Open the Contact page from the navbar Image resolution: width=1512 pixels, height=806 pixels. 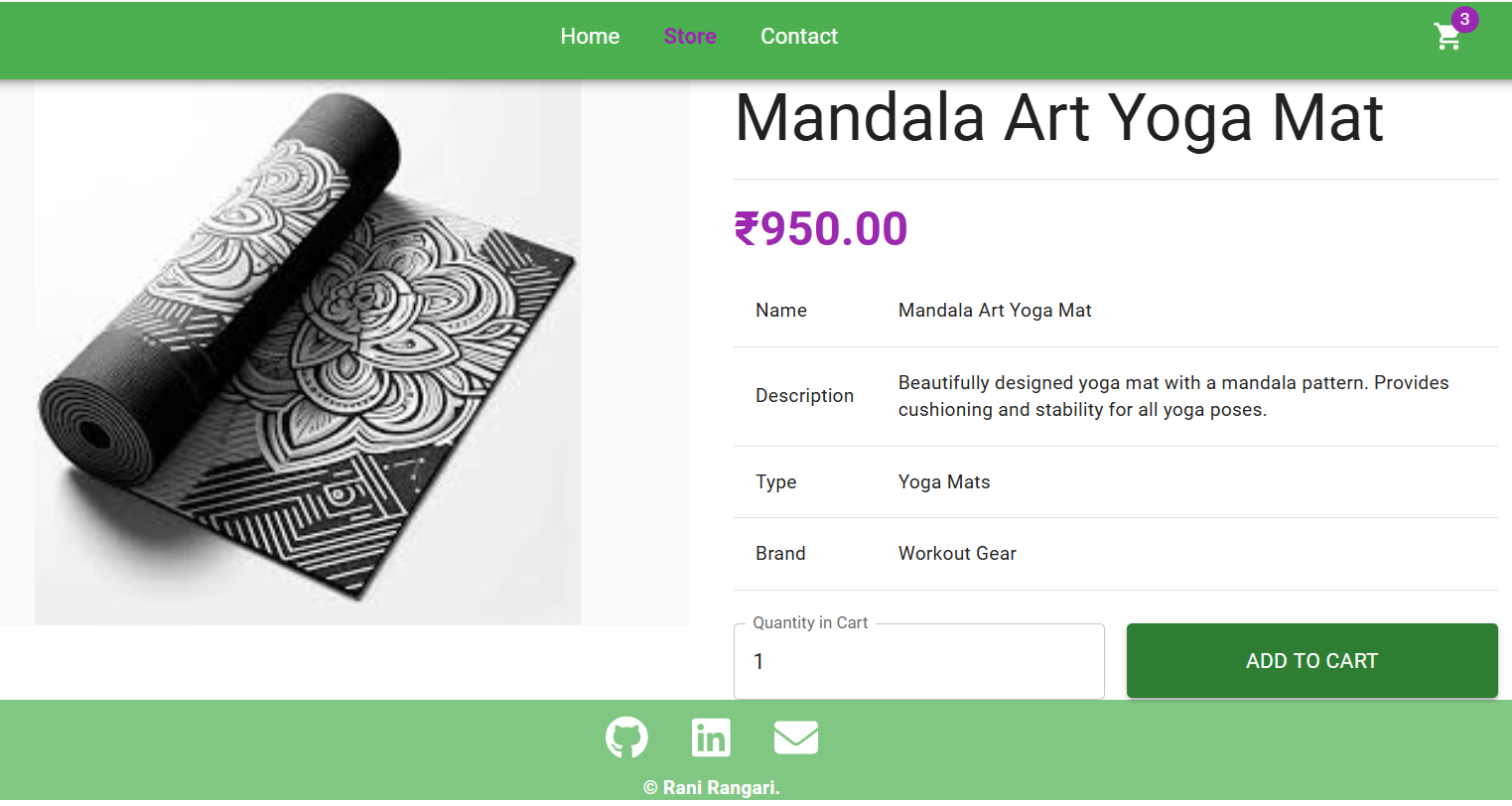pos(798,36)
